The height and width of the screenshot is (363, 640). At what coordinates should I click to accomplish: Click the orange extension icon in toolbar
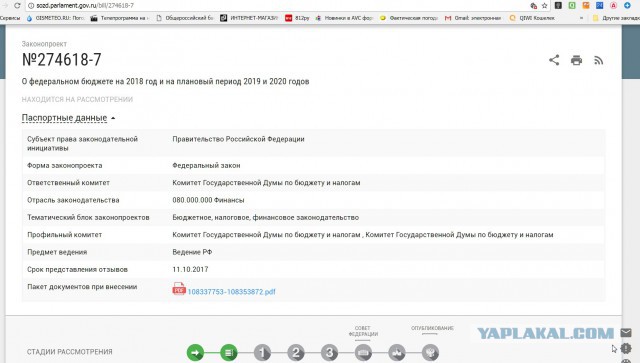[586, 5]
